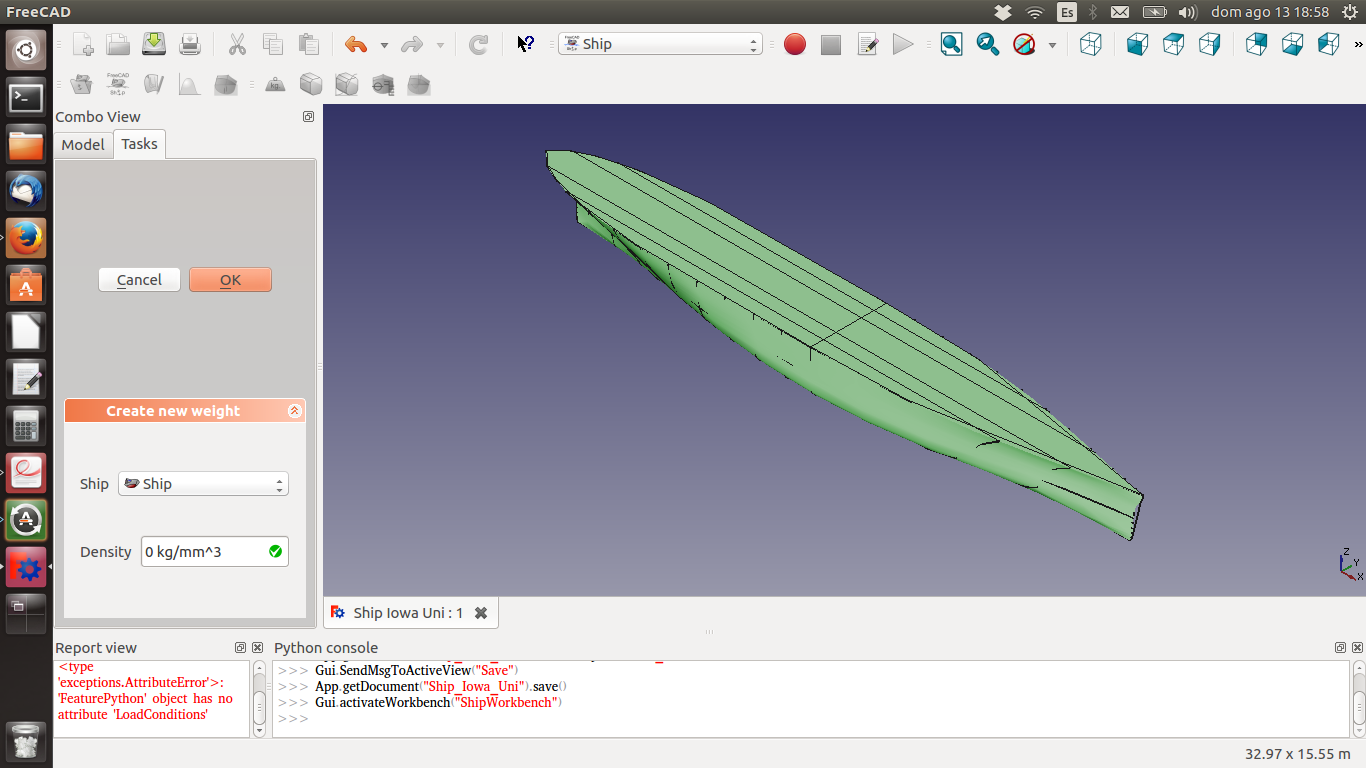Screen dimensions: 1366x768
Task: Set the axonometric view cube icon
Action: click(1091, 44)
